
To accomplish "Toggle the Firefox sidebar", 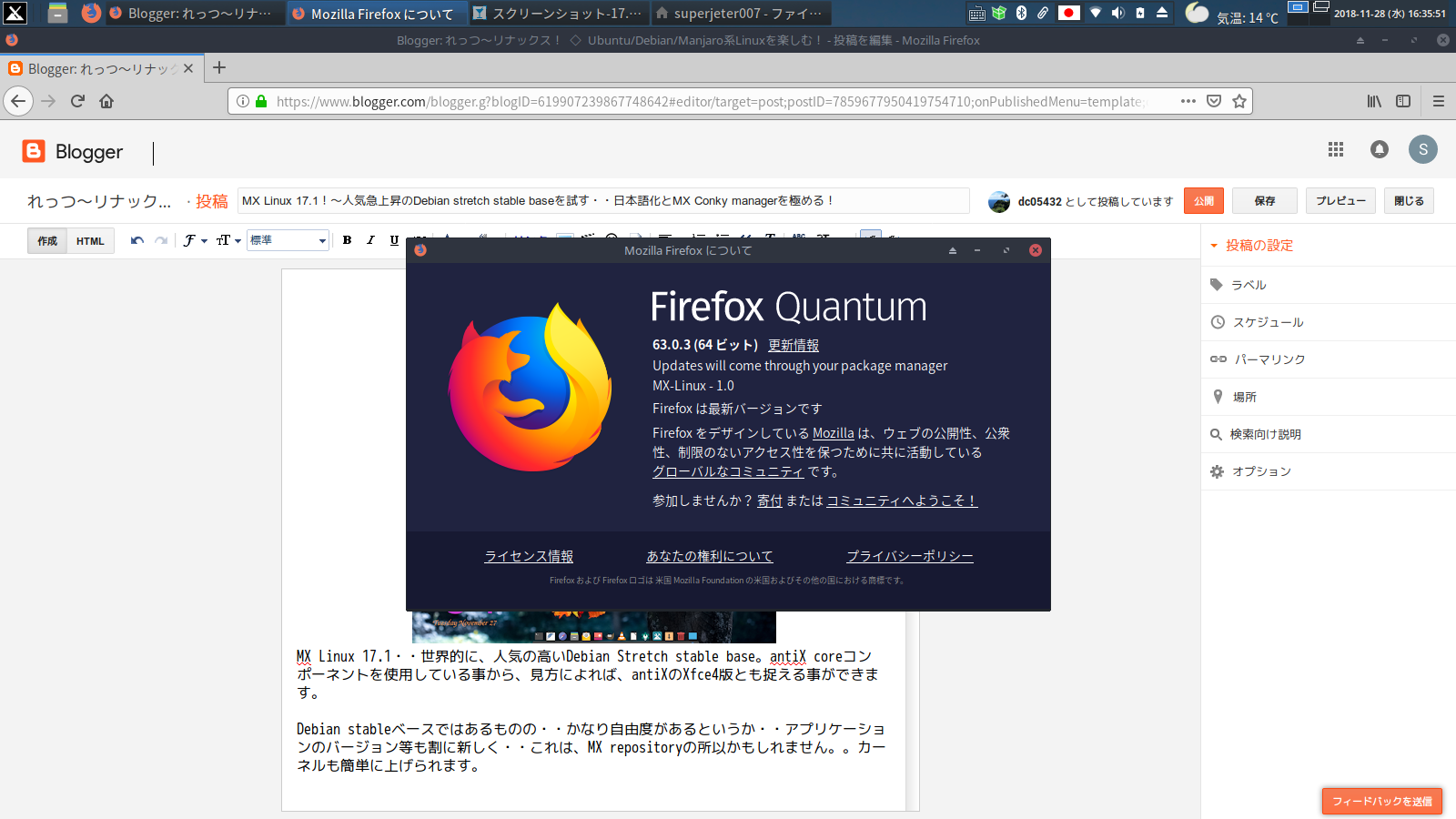I will click(x=1403, y=101).
